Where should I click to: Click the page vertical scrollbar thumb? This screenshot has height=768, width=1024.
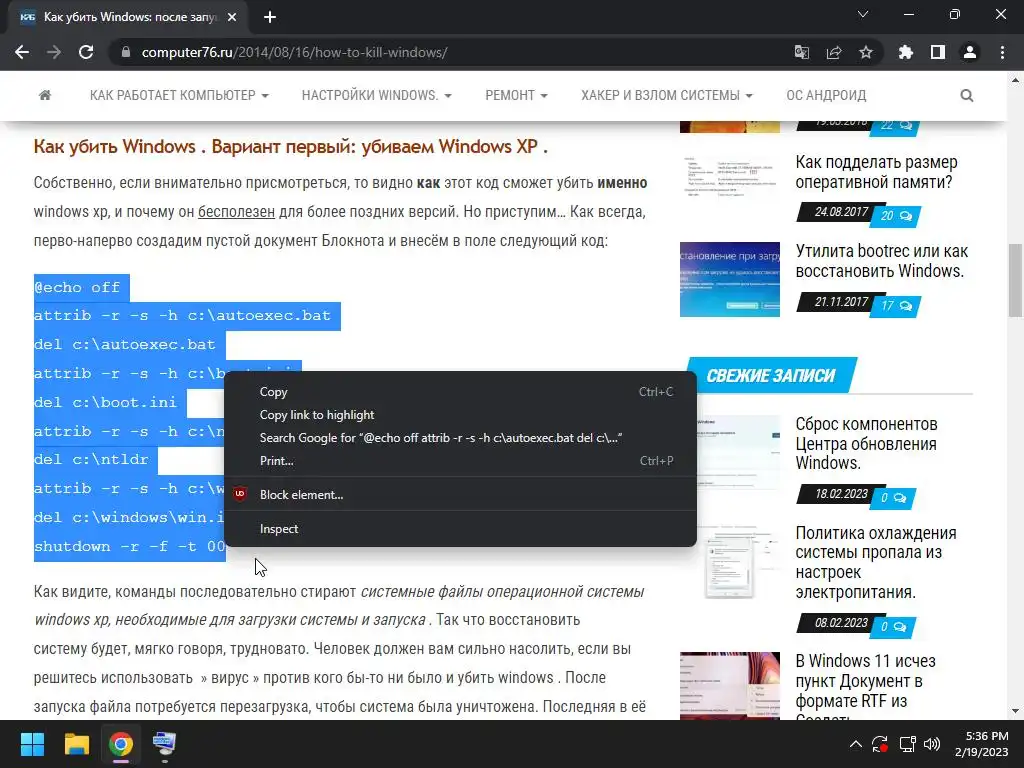pyautogui.click(x=1015, y=279)
